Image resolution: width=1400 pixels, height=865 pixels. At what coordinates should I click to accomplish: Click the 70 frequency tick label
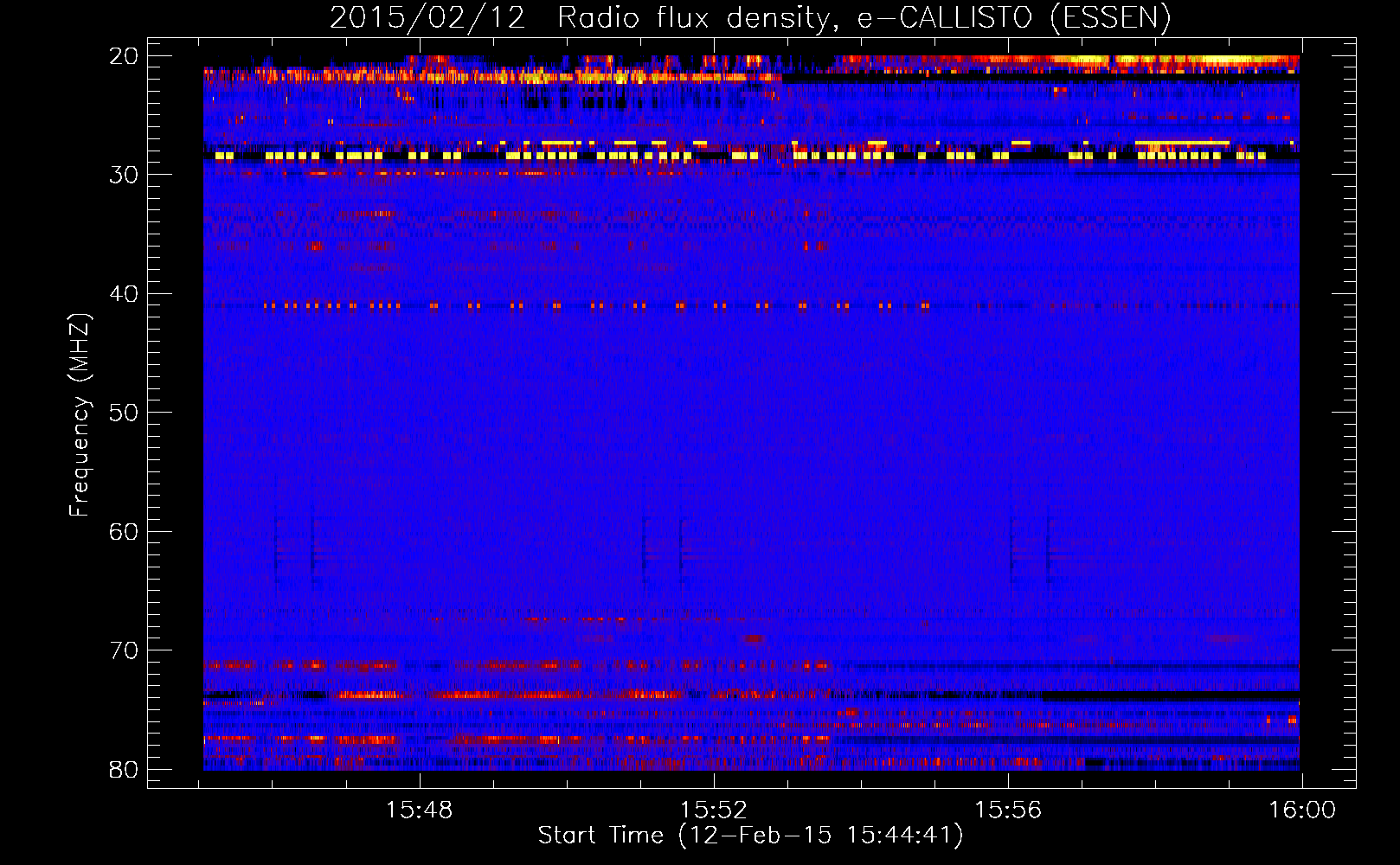coord(124,650)
